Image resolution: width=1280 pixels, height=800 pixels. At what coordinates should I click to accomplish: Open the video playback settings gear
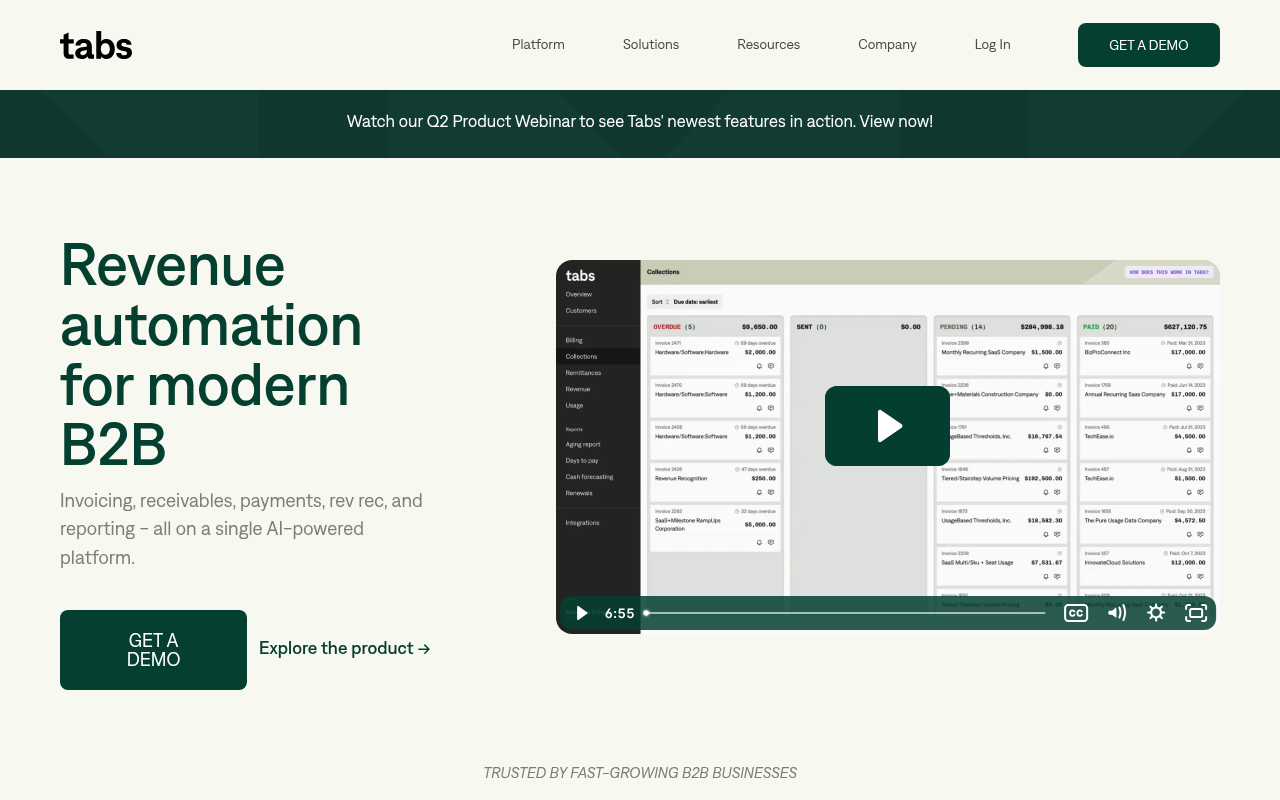coord(1156,613)
